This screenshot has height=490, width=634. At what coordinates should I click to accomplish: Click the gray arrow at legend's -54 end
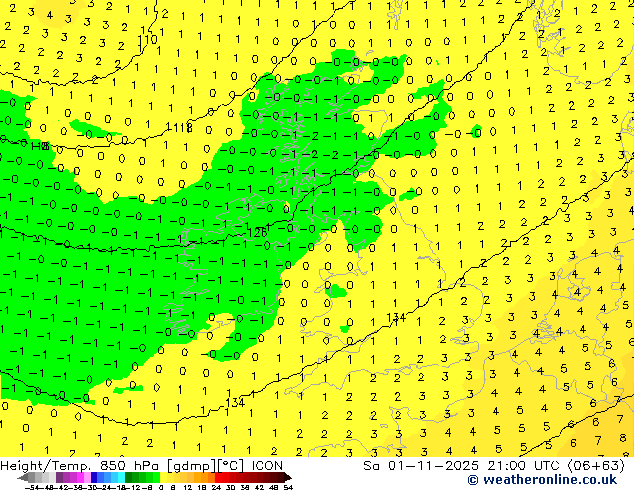click(23, 477)
